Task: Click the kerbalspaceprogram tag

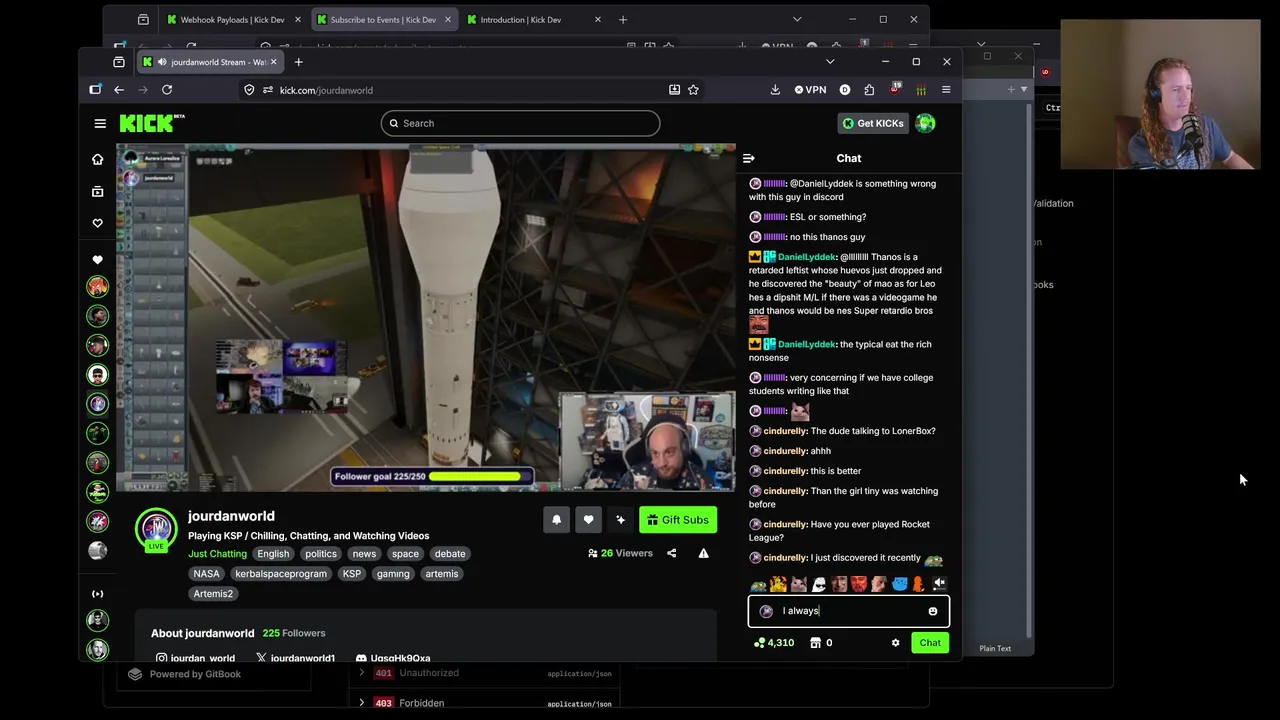Action: [281, 574]
